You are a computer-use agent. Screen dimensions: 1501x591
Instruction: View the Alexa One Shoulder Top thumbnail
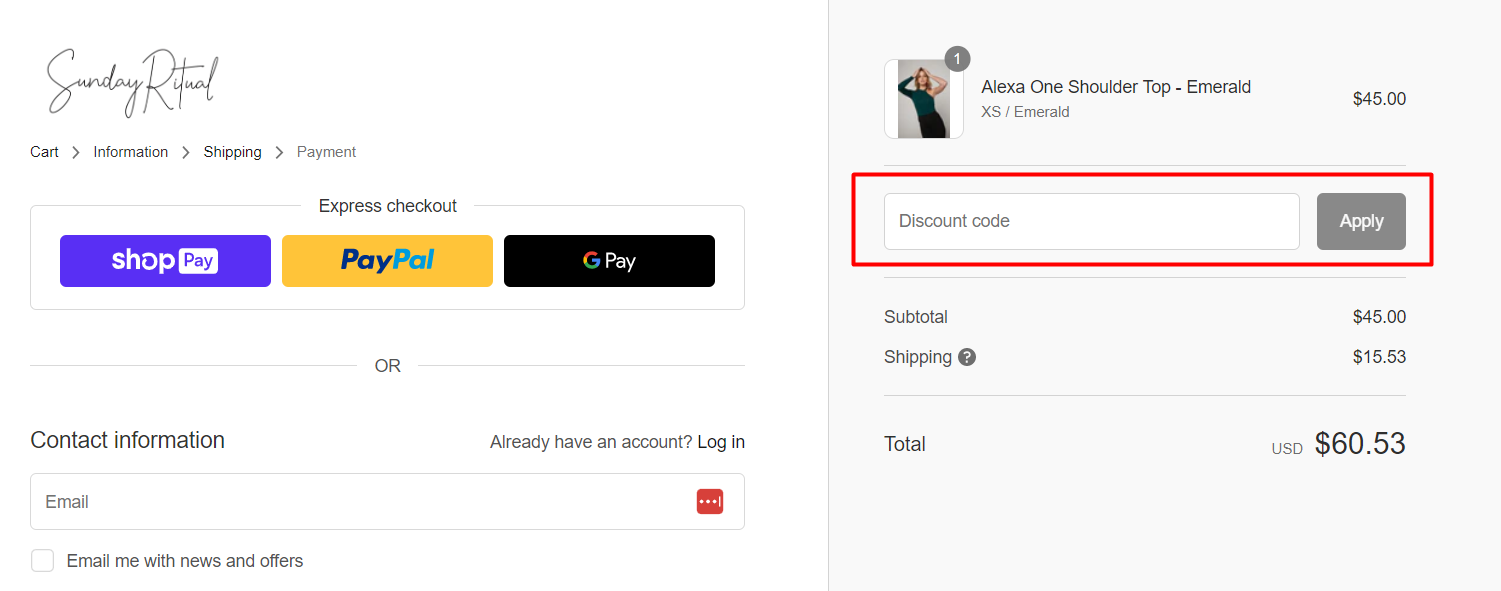point(923,98)
